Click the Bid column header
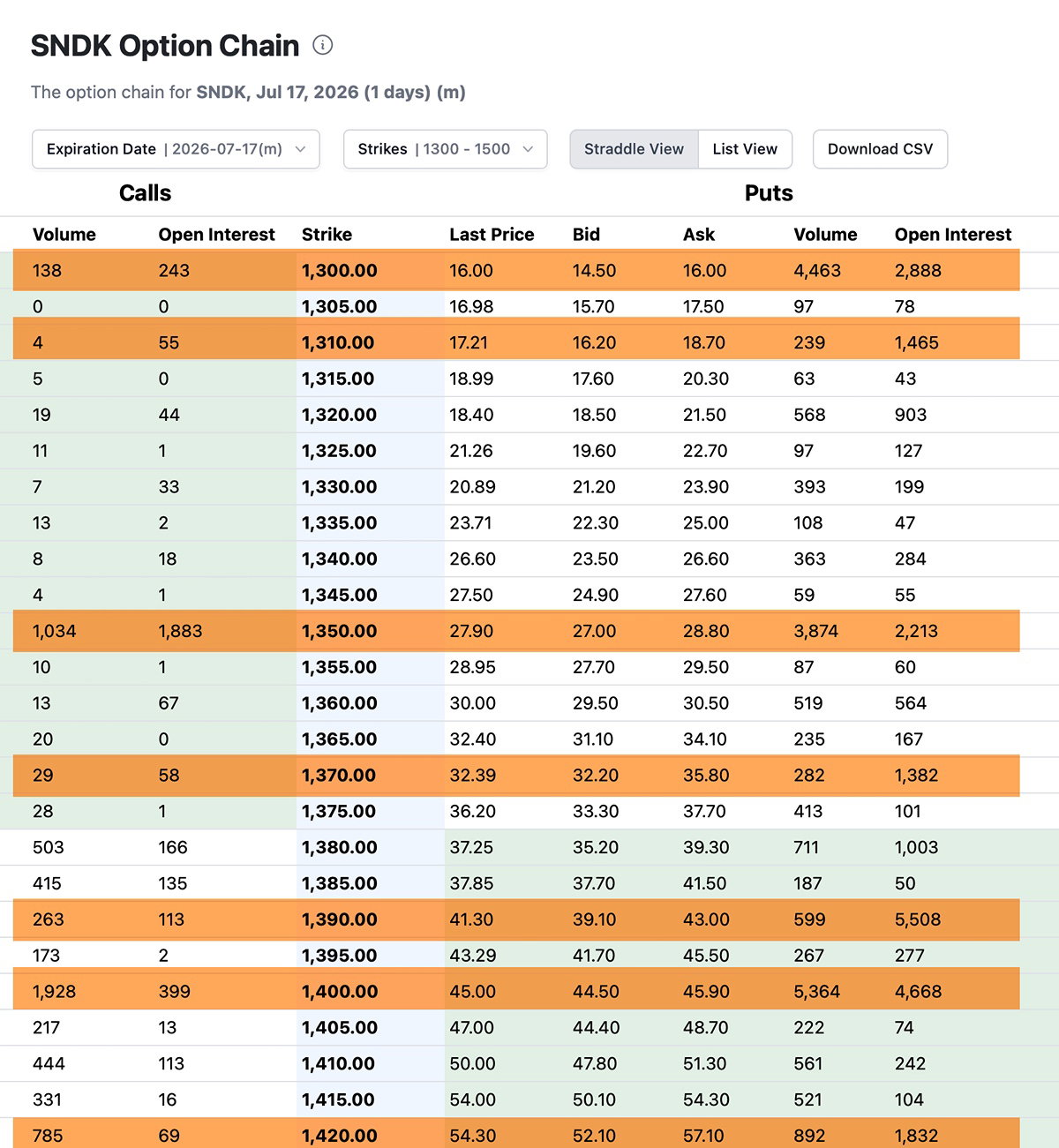This screenshot has height=1148, width=1059. 586,235
